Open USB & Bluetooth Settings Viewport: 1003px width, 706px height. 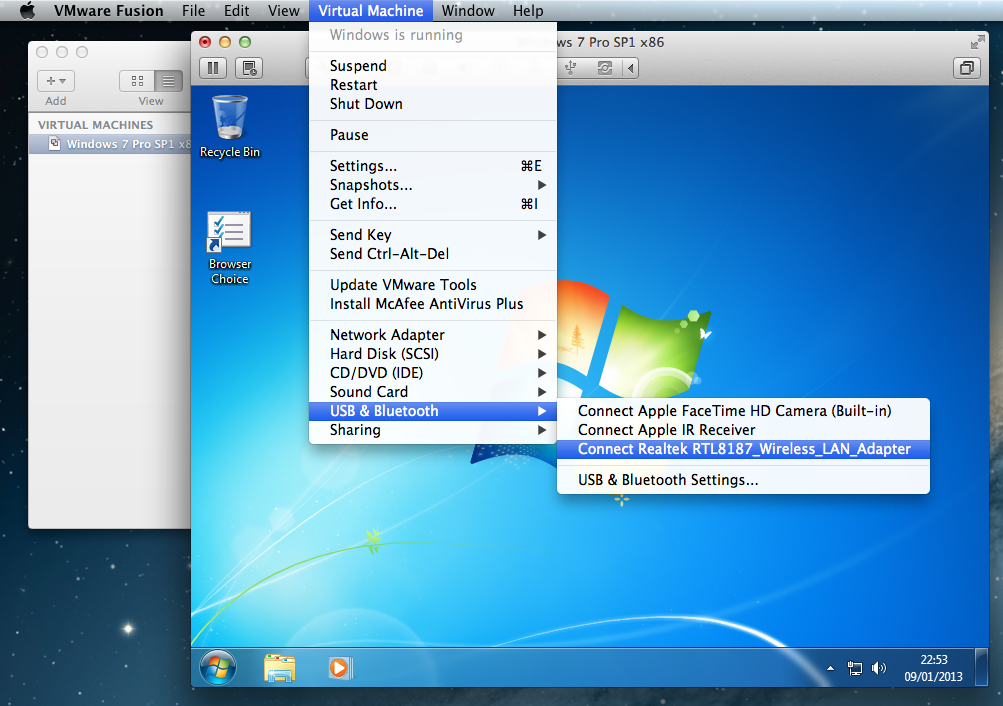pyautogui.click(x=668, y=480)
